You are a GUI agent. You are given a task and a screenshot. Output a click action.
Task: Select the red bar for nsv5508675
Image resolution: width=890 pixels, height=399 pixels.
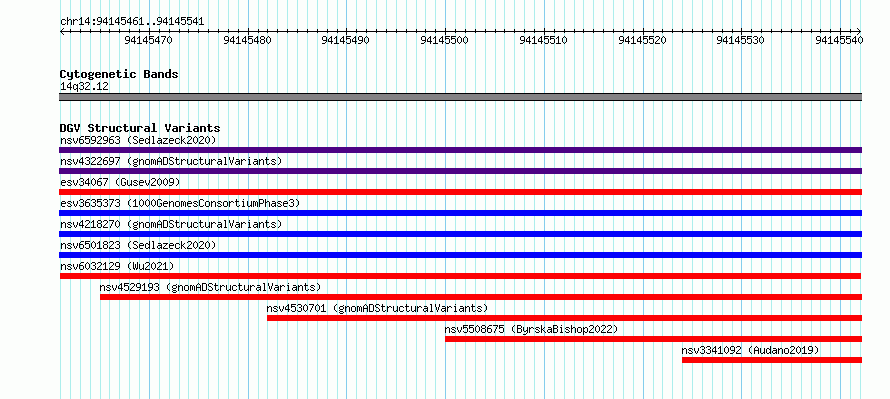[x=653, y=339]
